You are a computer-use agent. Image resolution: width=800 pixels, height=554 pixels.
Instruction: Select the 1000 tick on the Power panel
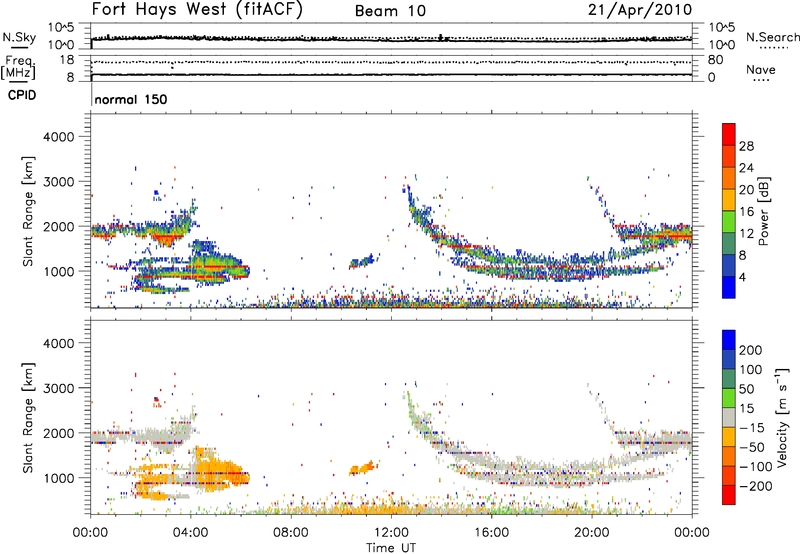point(58,271)
